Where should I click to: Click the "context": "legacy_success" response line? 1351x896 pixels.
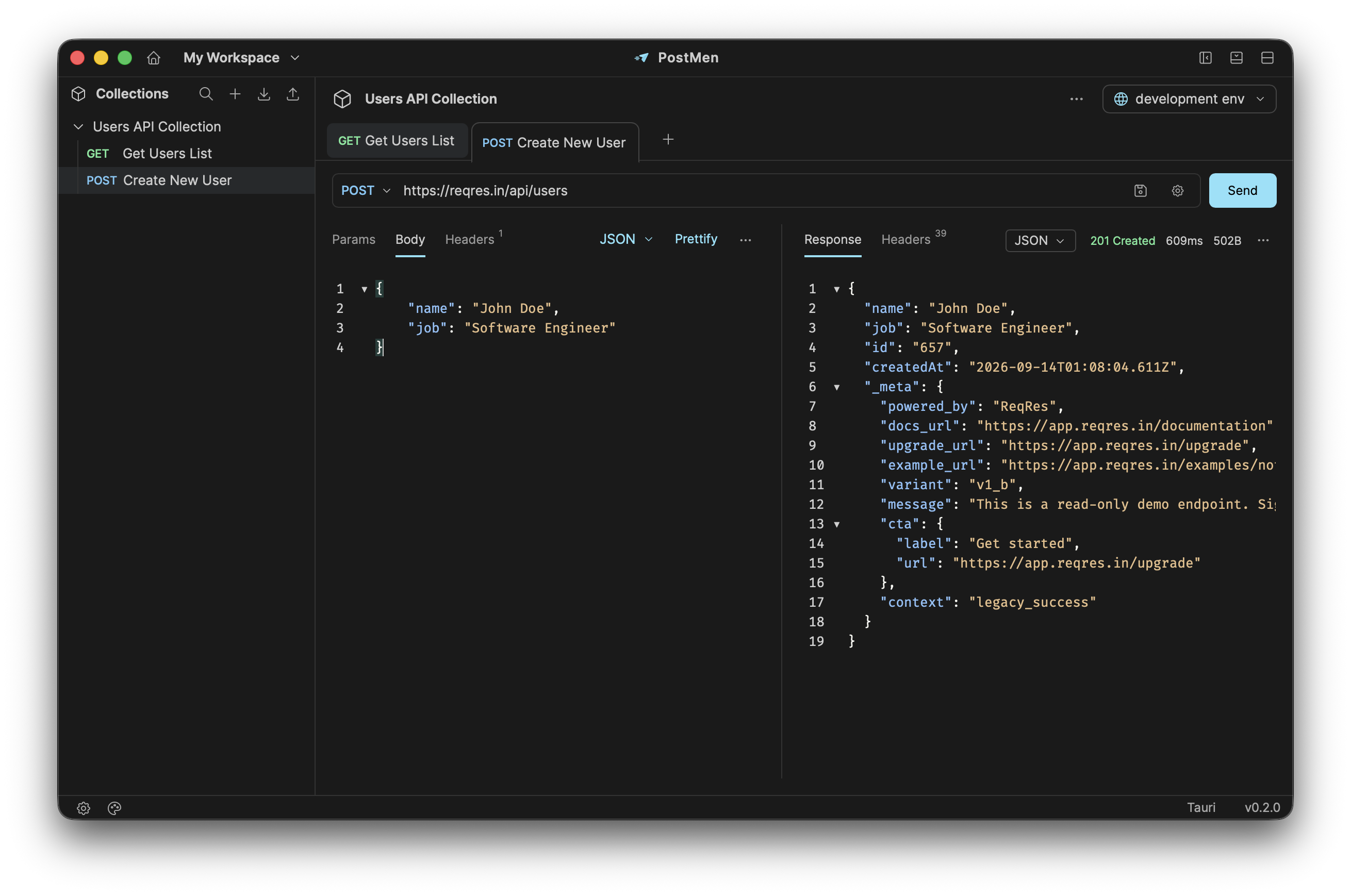[987, 602]
